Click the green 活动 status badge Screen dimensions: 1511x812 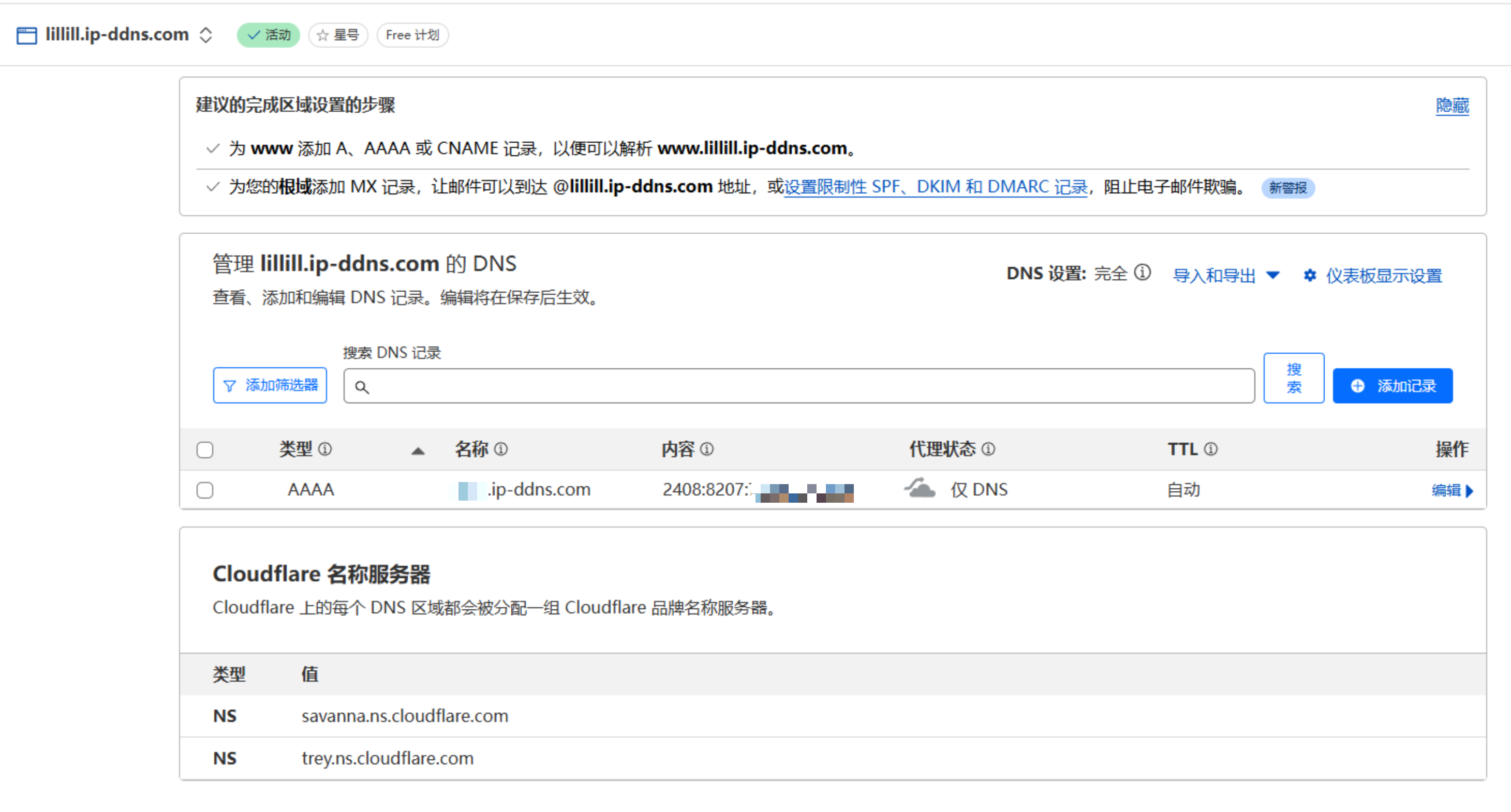click(x=268, y=35)
